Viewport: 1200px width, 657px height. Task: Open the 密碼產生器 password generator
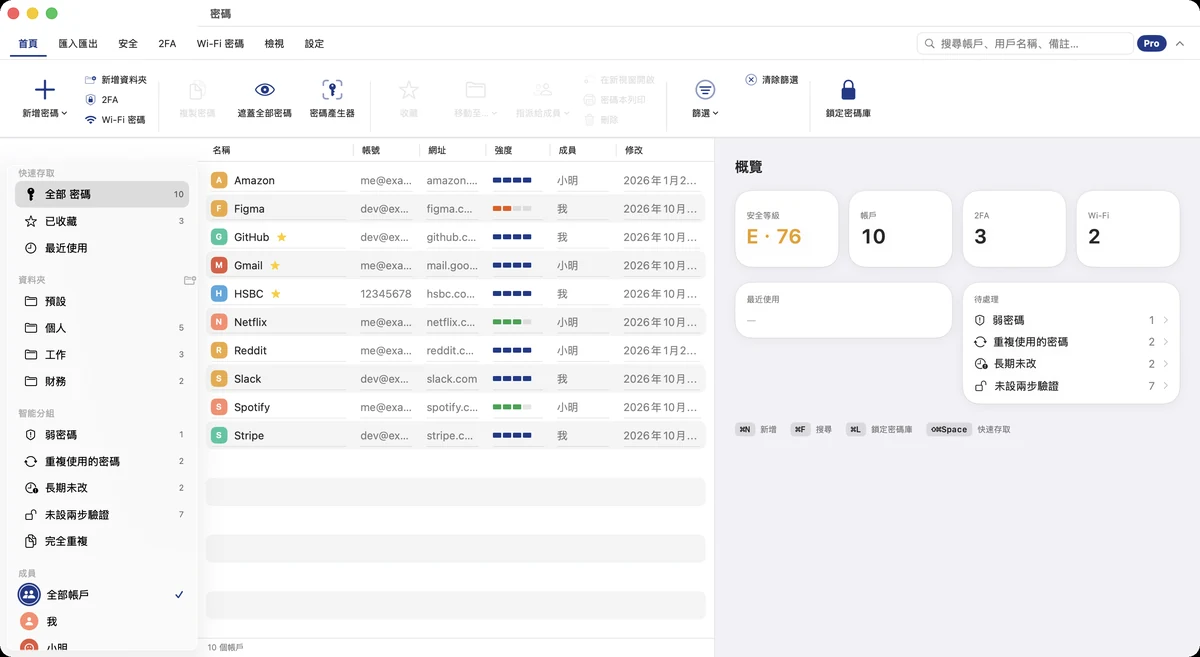(x=332, y=99)
